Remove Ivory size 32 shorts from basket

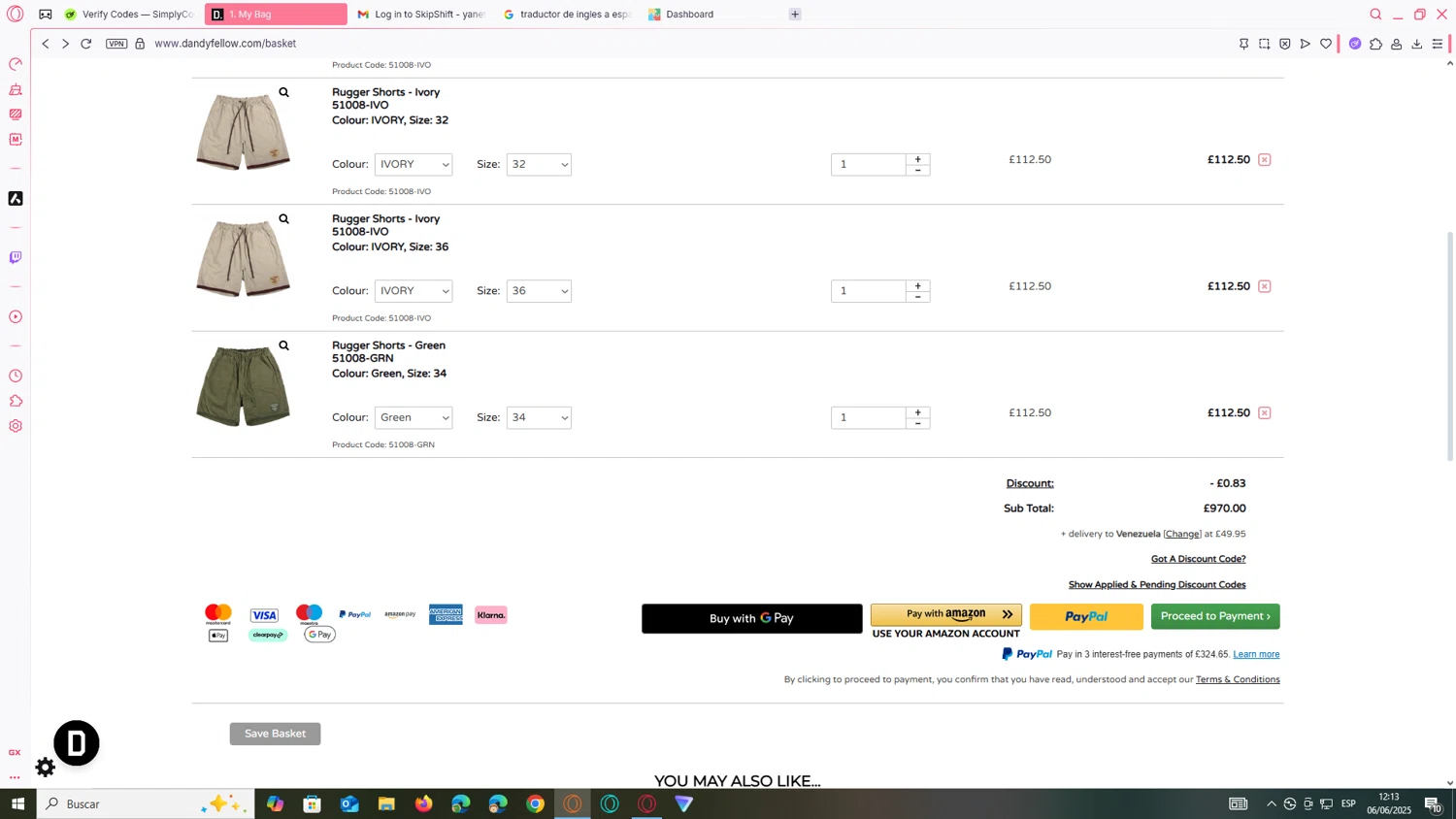1264,159
